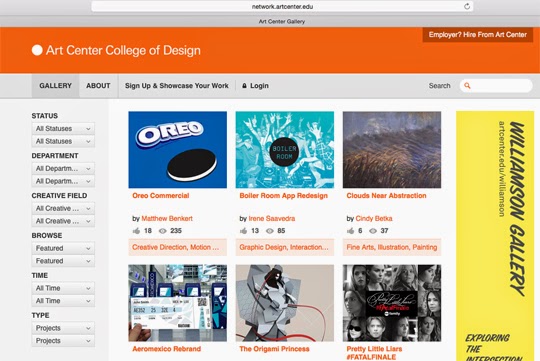Open the upper All Statuses dropdown
Viewport: 540px width, 361px height.
pos(63,128)
